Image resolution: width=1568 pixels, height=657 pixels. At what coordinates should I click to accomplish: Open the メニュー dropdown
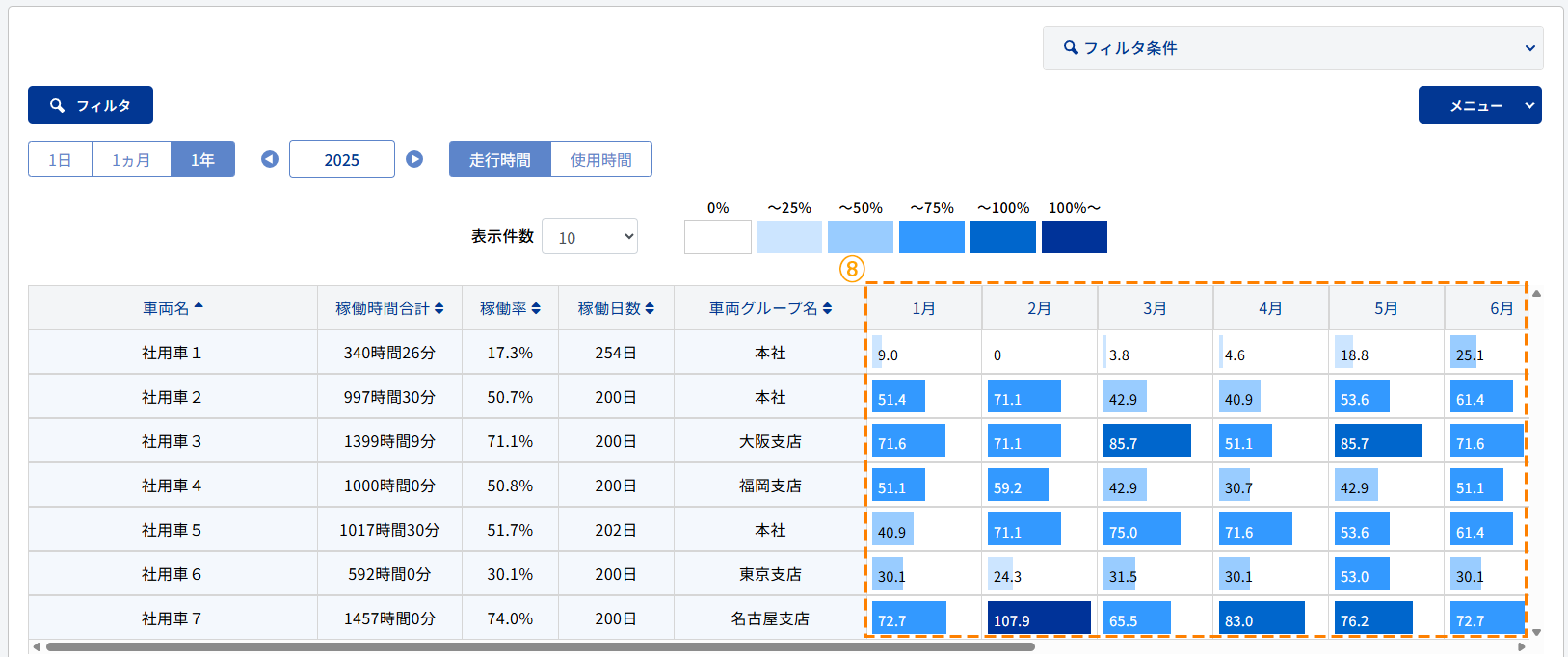click(1479, 106)
